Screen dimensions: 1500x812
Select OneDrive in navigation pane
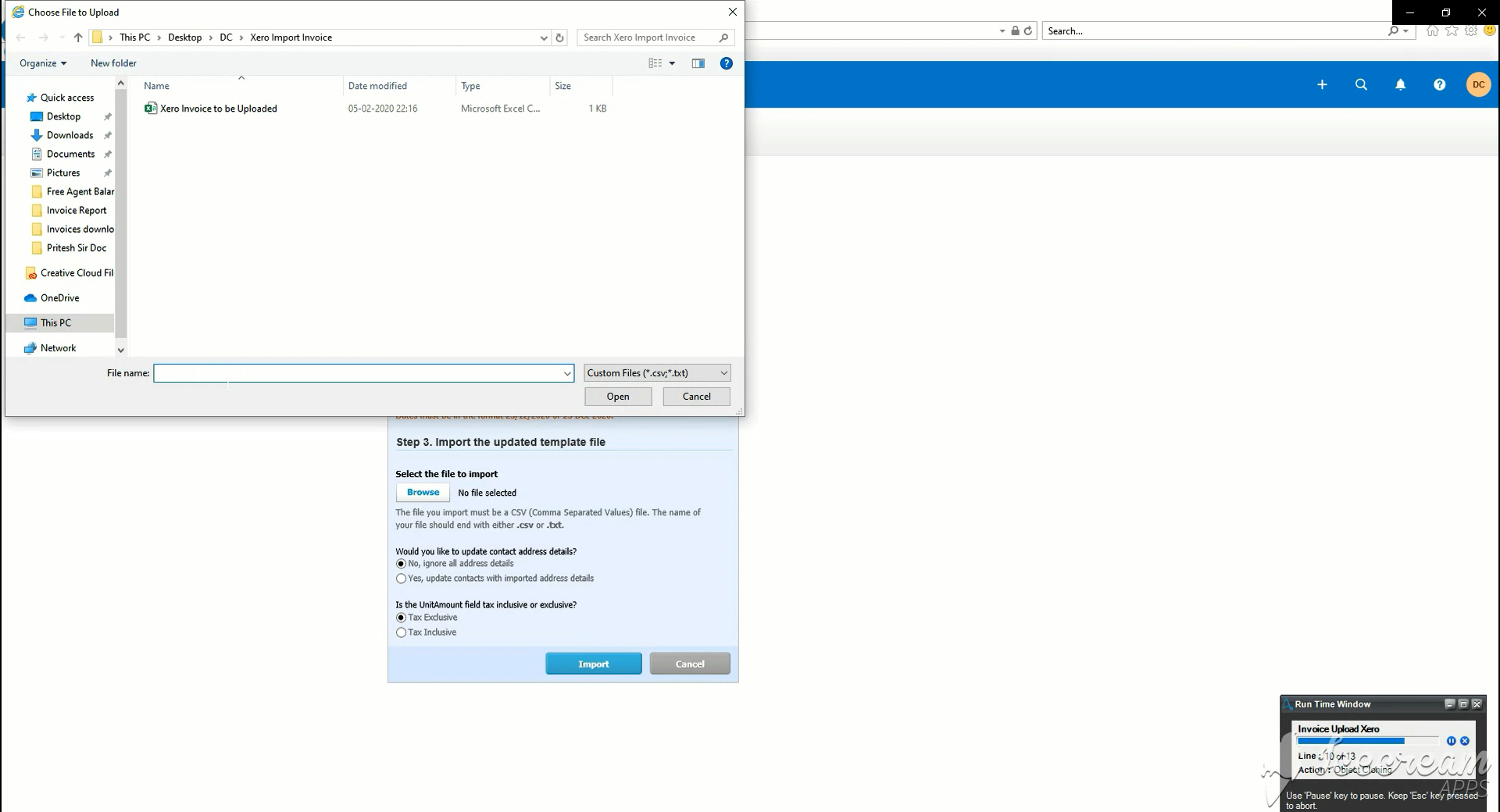[52, 297]
